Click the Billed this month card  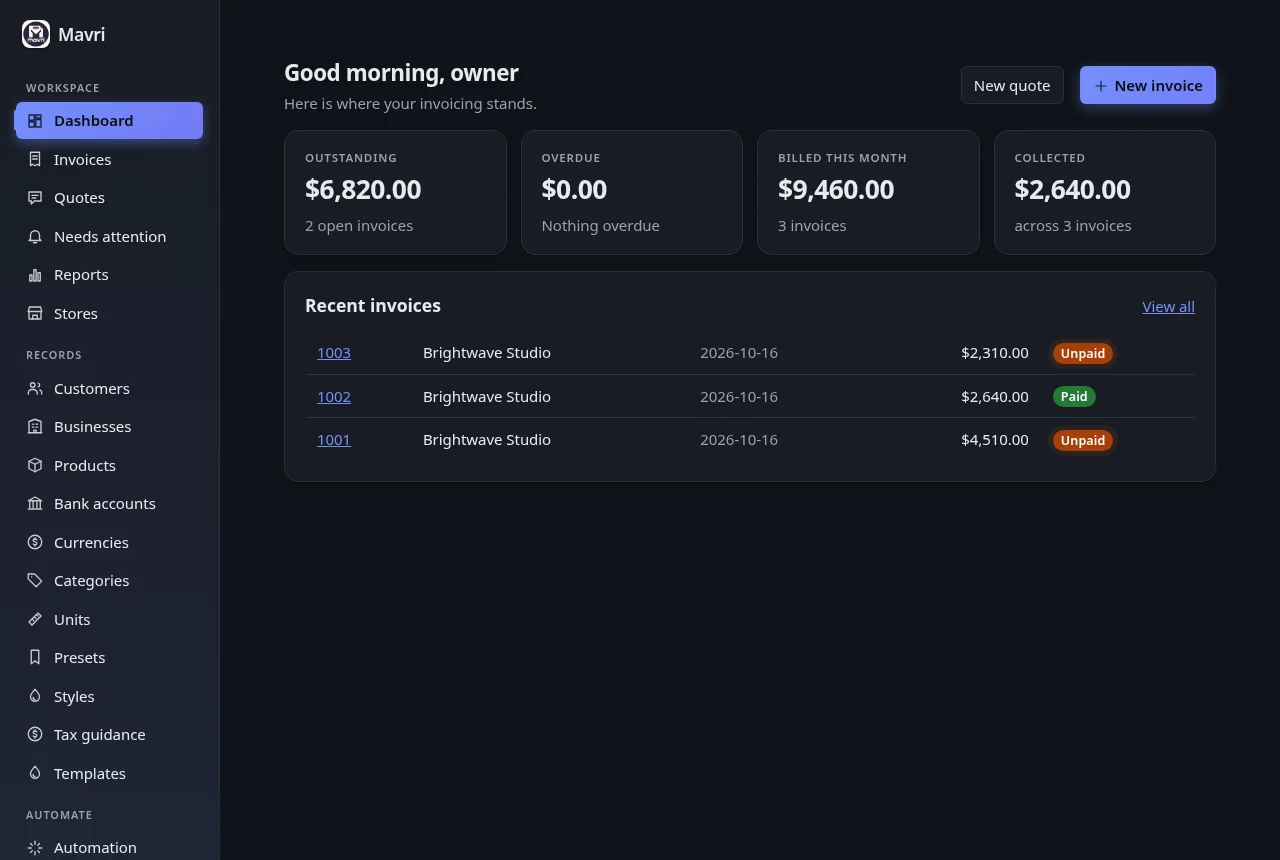click(x=868, y=192)
